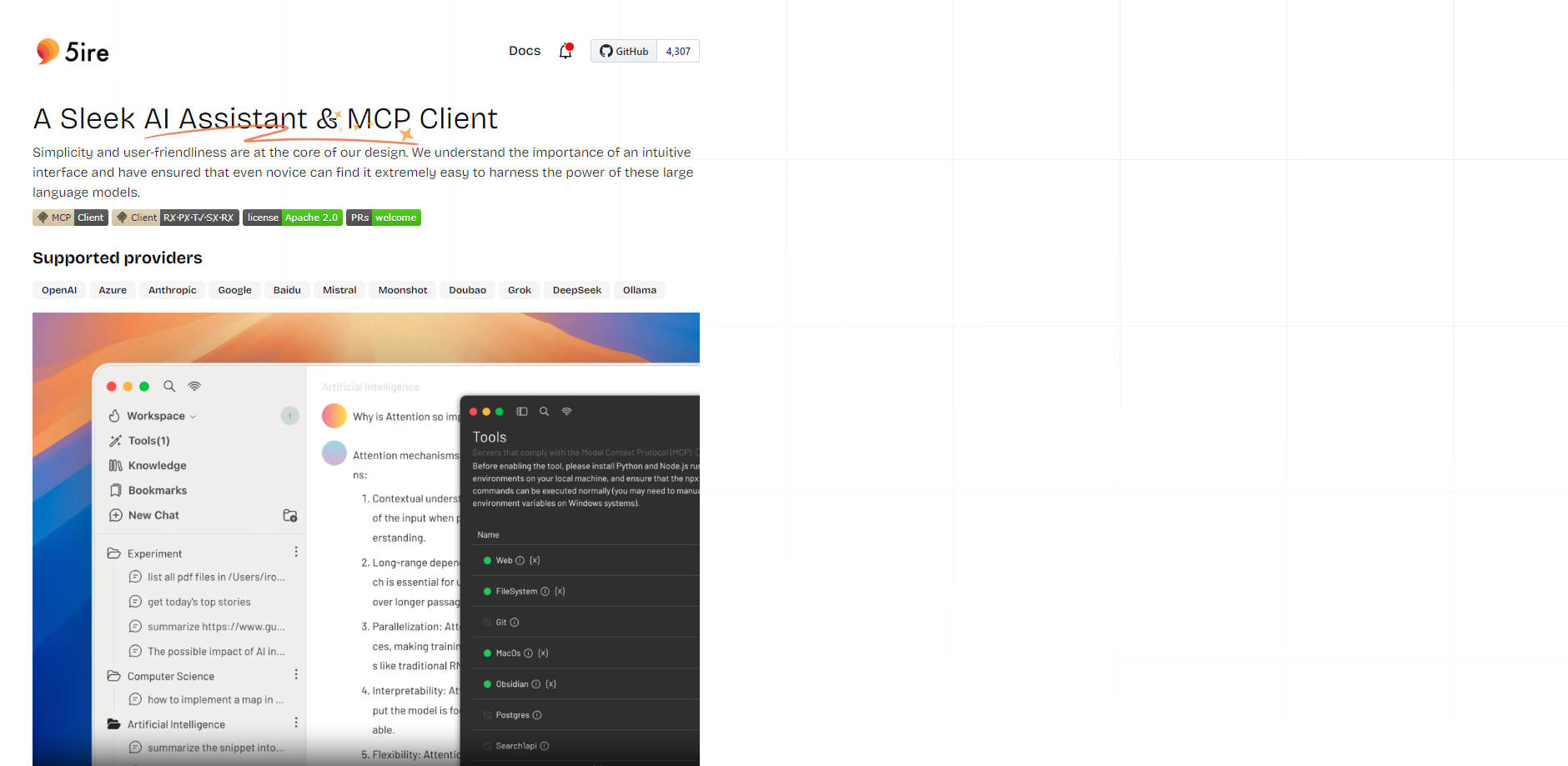Open the Docs link

coord(524,51)
